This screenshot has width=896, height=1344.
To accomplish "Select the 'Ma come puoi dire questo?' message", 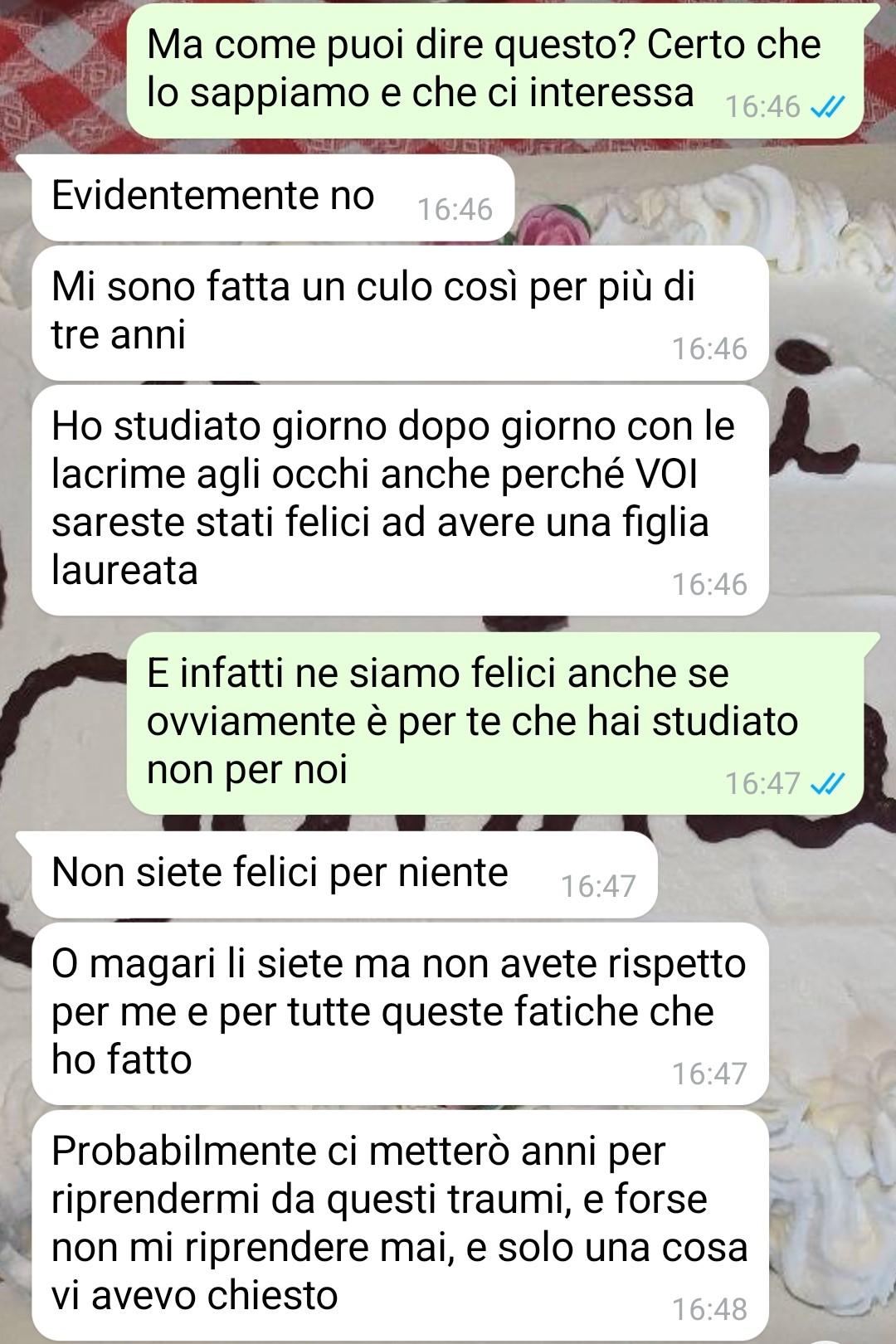I will pos(495,71).
